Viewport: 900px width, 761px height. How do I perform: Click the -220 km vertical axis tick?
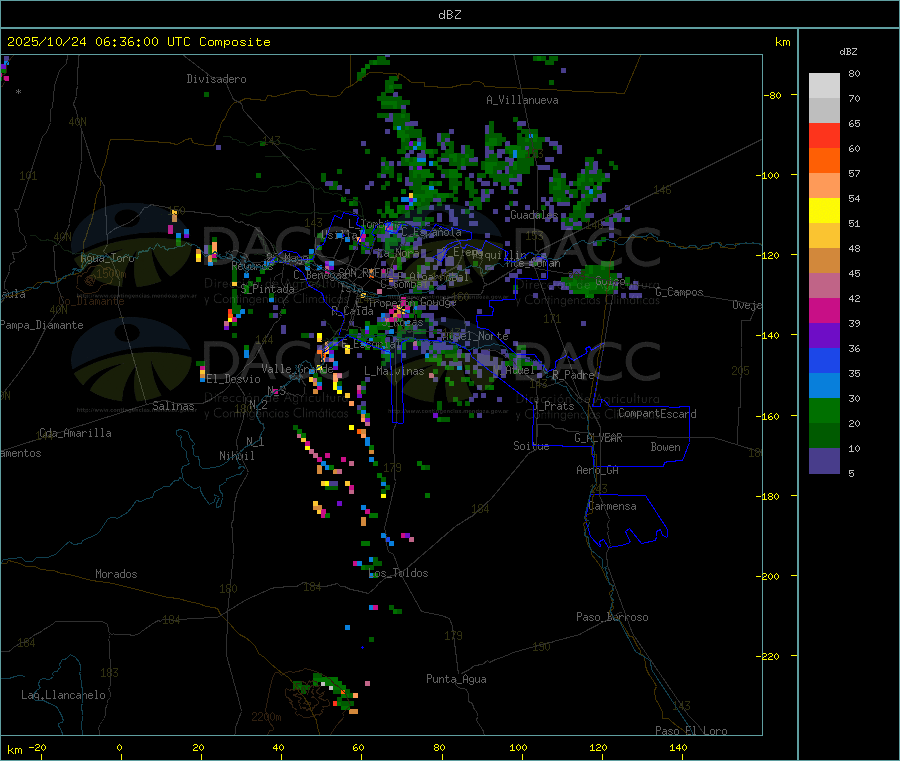(x=767, y=657)
